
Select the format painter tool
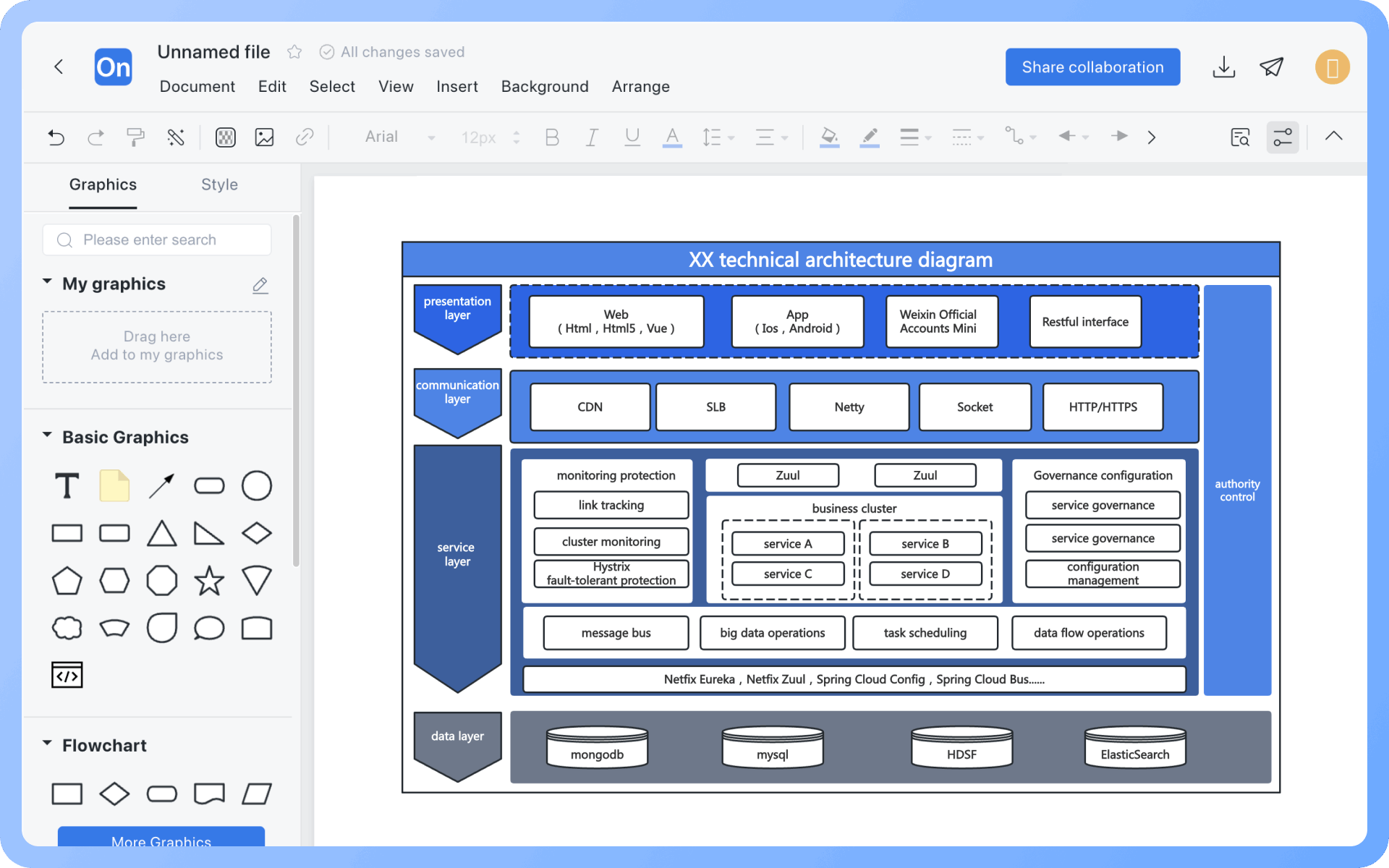pos(135,137)
